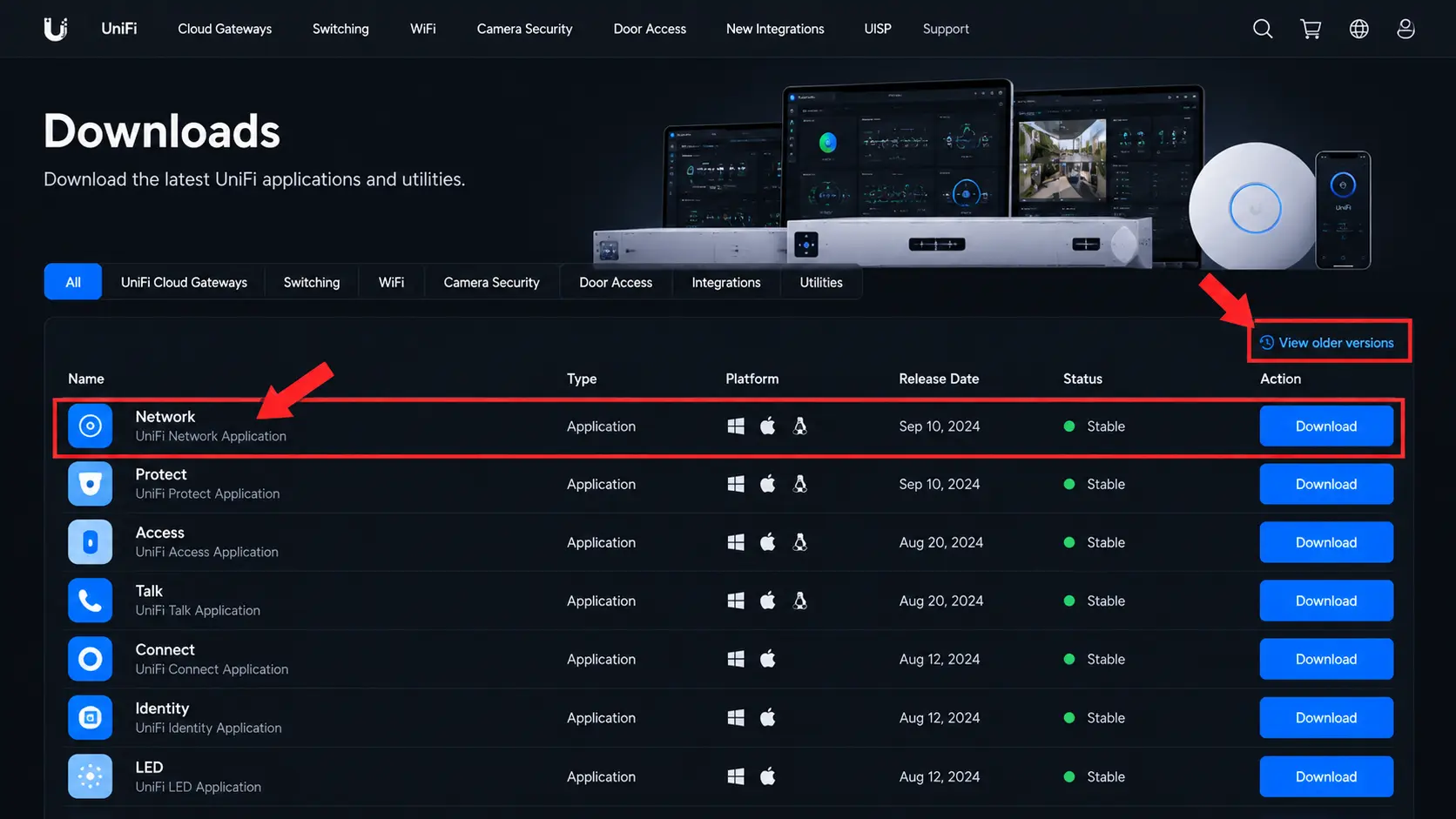
Task: Click the Connect application icon
Action: pyautogui.click(x=91, y=659)
